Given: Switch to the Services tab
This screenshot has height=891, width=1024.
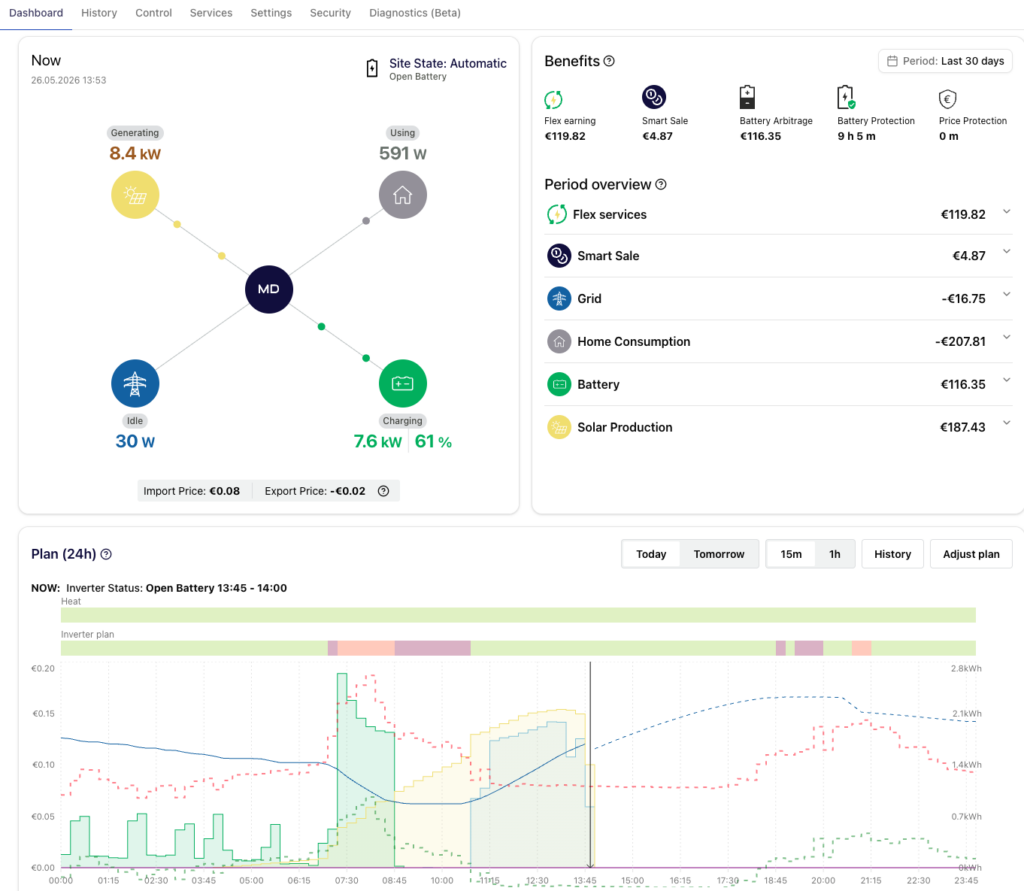Looking at the screenshot, I should pos(211,13).
